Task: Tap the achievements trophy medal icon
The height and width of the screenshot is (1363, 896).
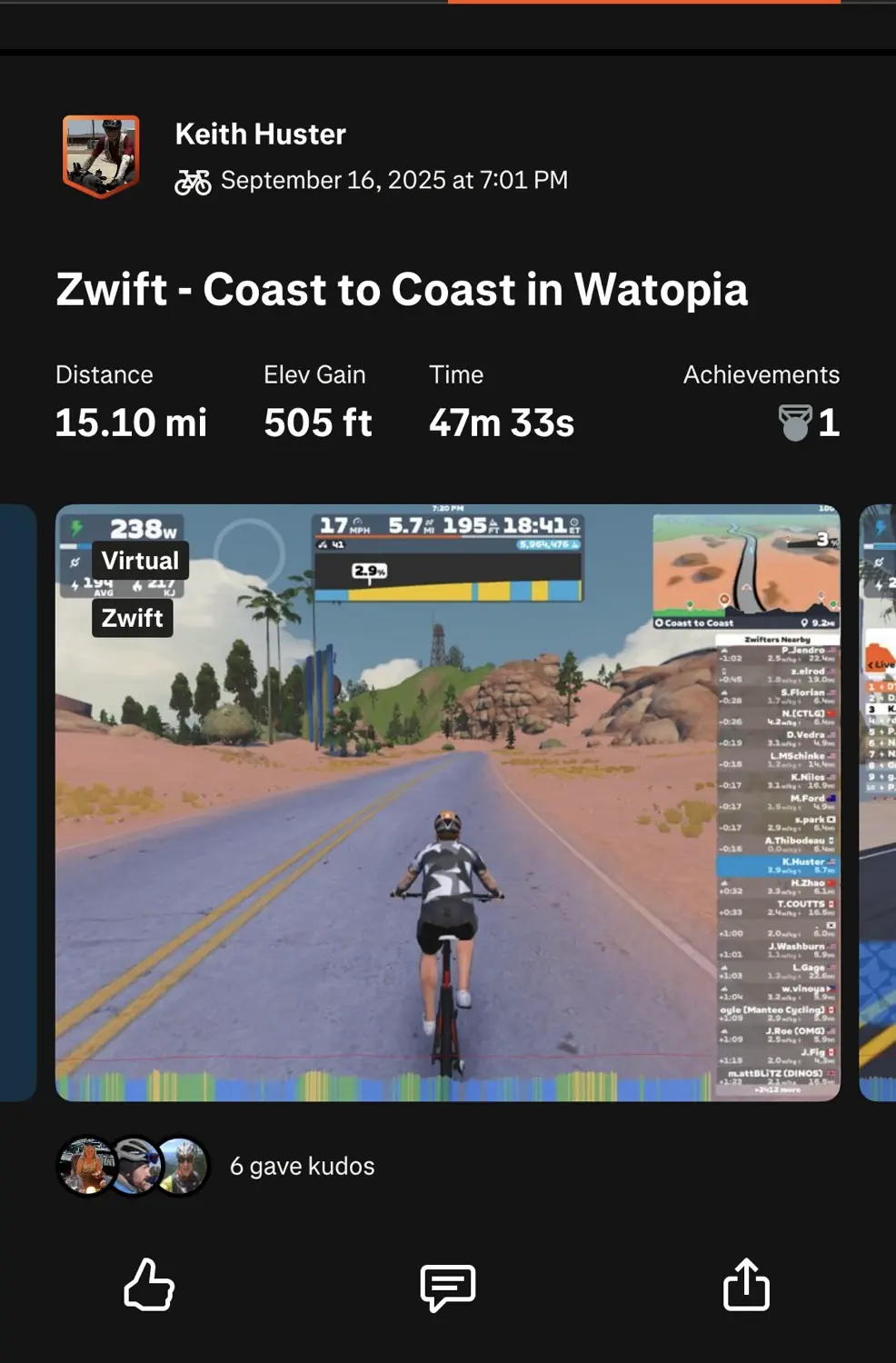Action: [x=795, y=423]
